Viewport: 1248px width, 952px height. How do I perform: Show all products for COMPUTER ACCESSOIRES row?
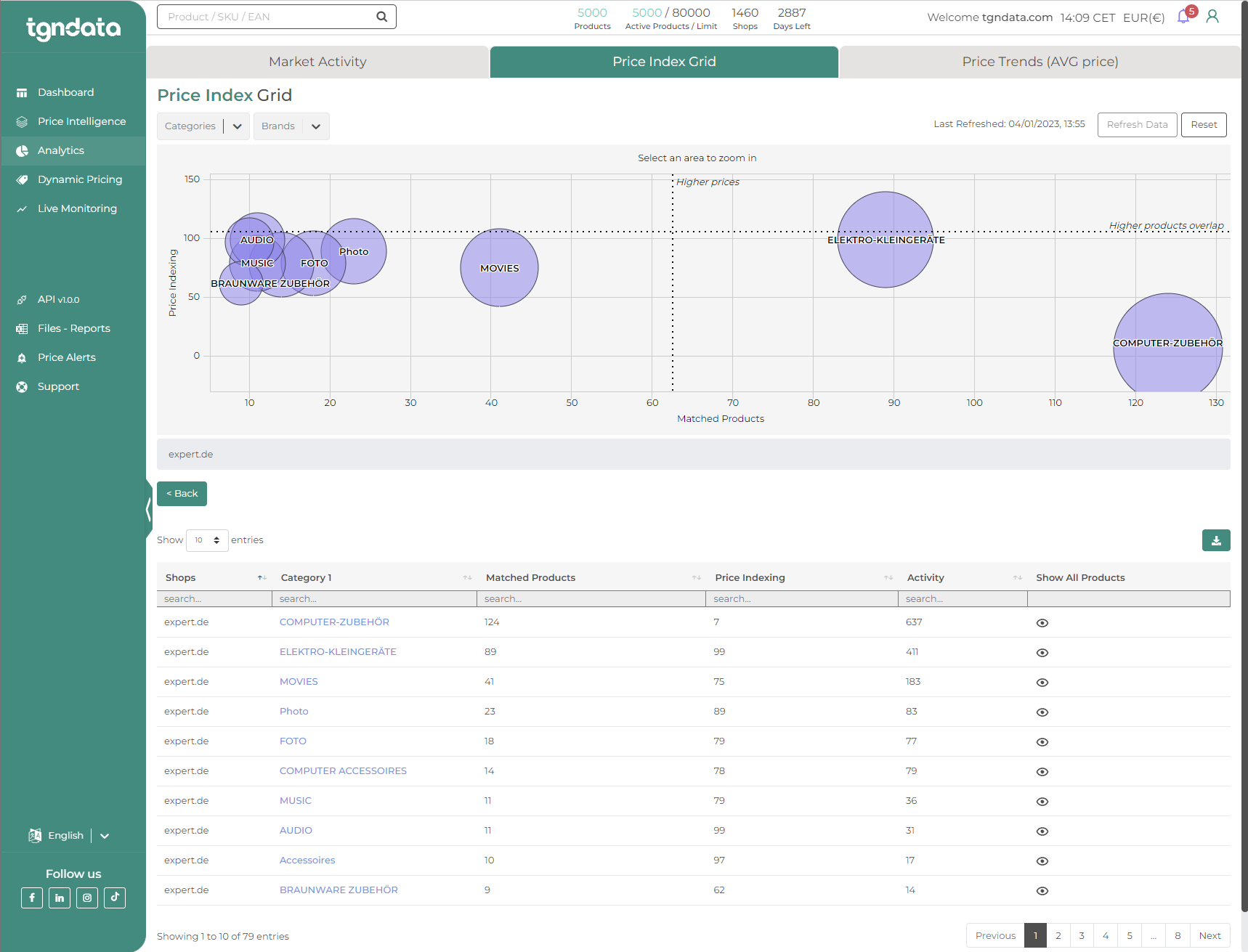click(x=1042, y=772)
